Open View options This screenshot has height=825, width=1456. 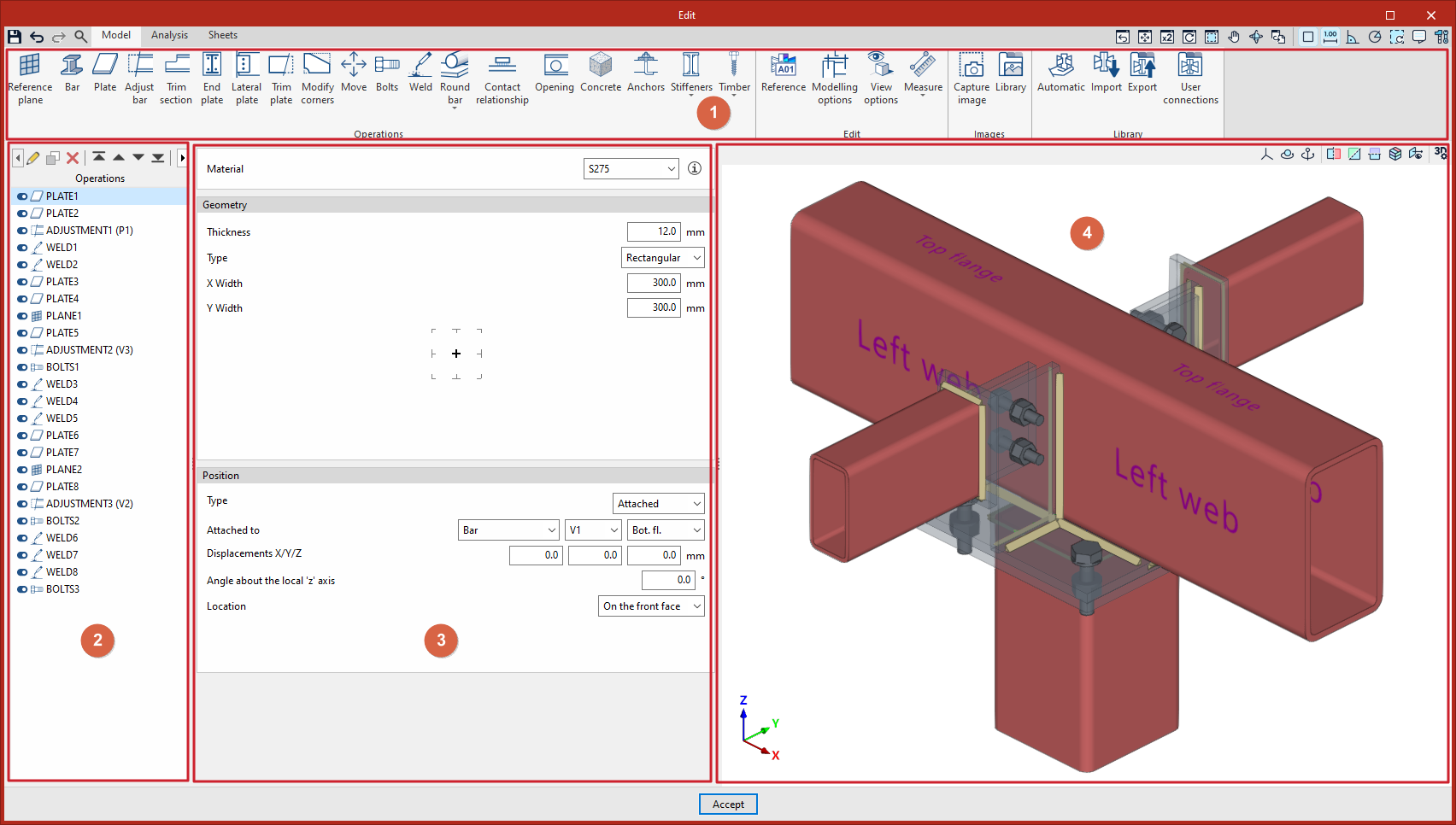tap(881, 79)
